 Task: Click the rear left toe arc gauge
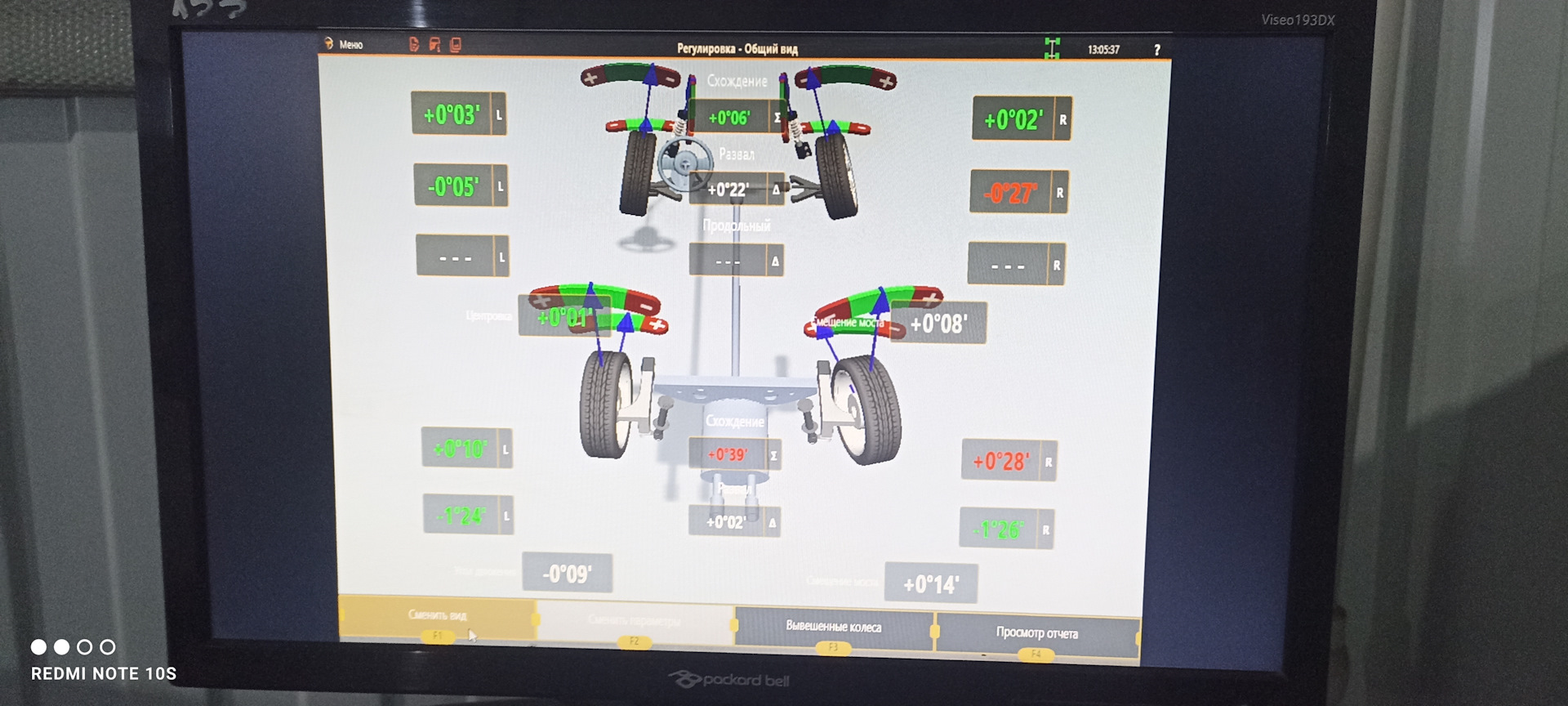(x=595, y=298)
